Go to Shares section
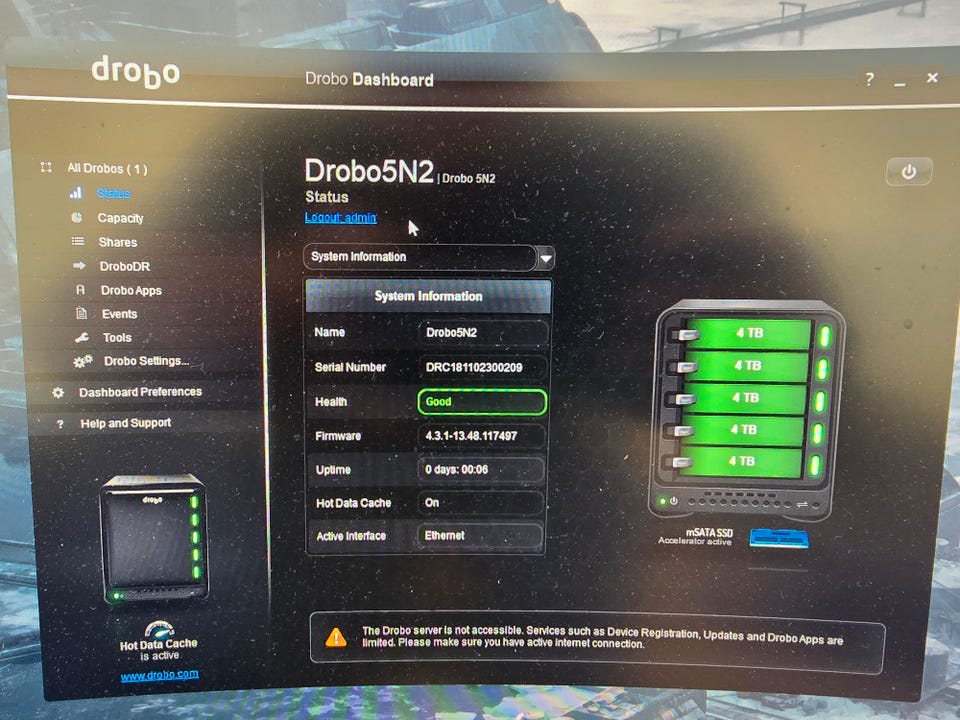Screen dimensions: 960x720 pos(118,242)
